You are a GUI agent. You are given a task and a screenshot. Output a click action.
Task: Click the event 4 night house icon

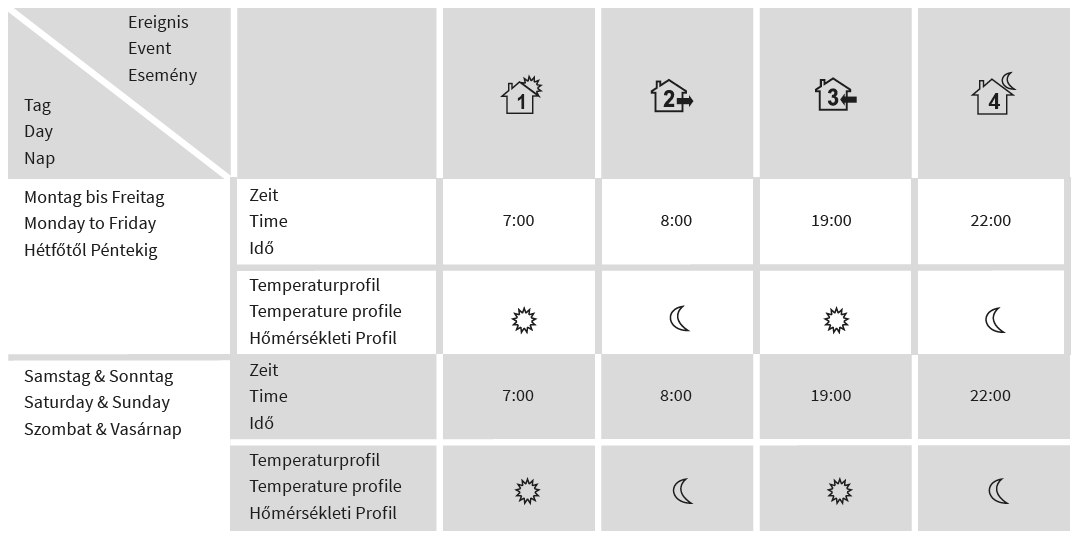point(995,94)
